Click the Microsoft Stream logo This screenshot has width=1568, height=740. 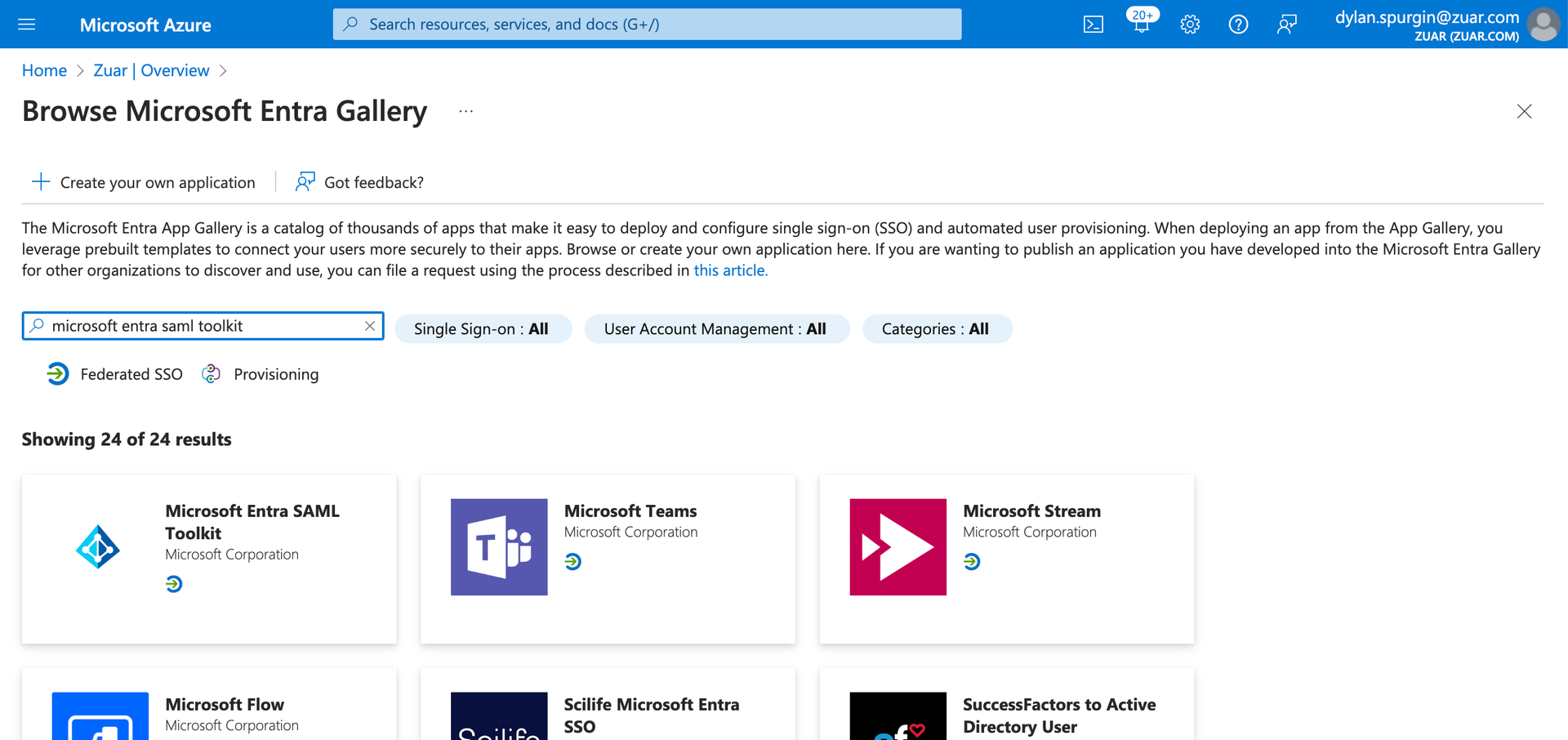pyautogui.click(x=898, y=547)
